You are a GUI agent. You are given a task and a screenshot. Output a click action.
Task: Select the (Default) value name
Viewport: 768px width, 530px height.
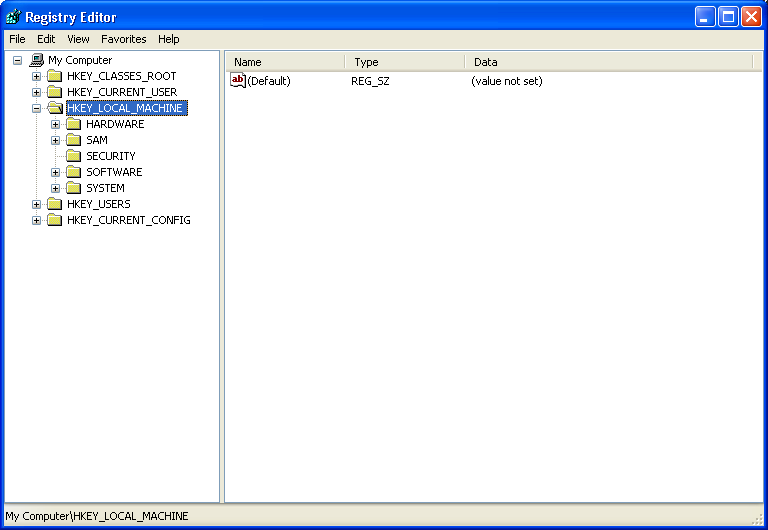(x=269, y=81)
